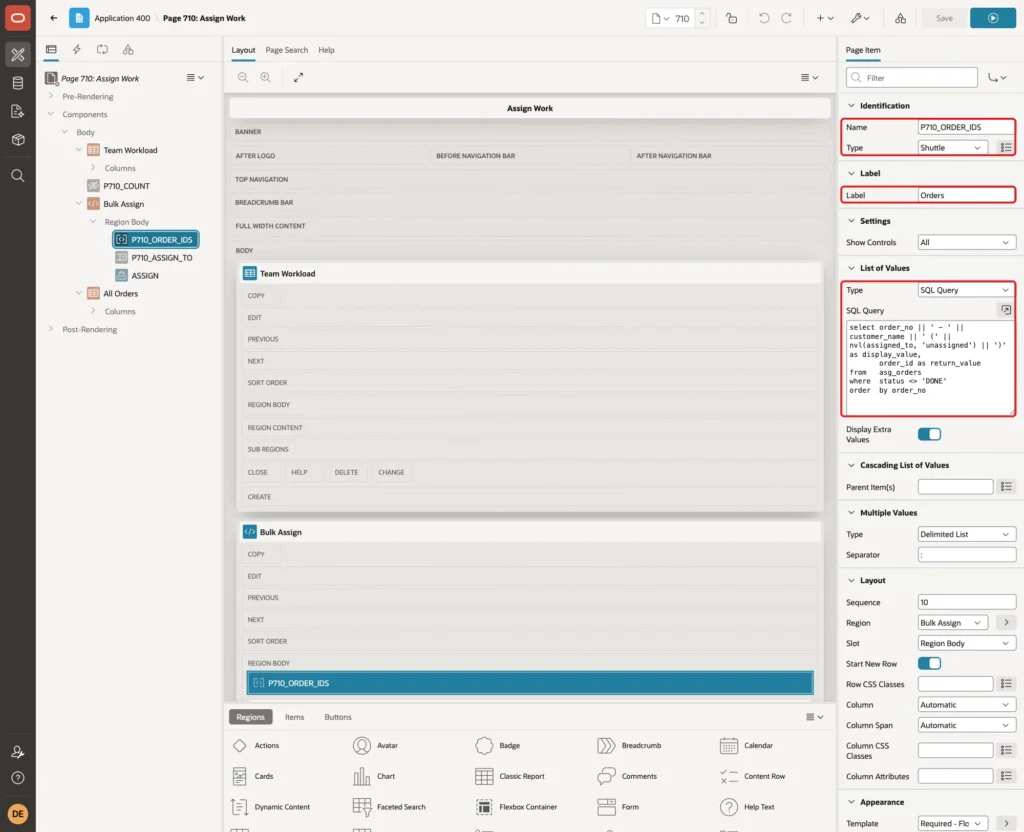1024x832 pixels.
Task: Toggle Start New Row switch
Action: [929, 664]
